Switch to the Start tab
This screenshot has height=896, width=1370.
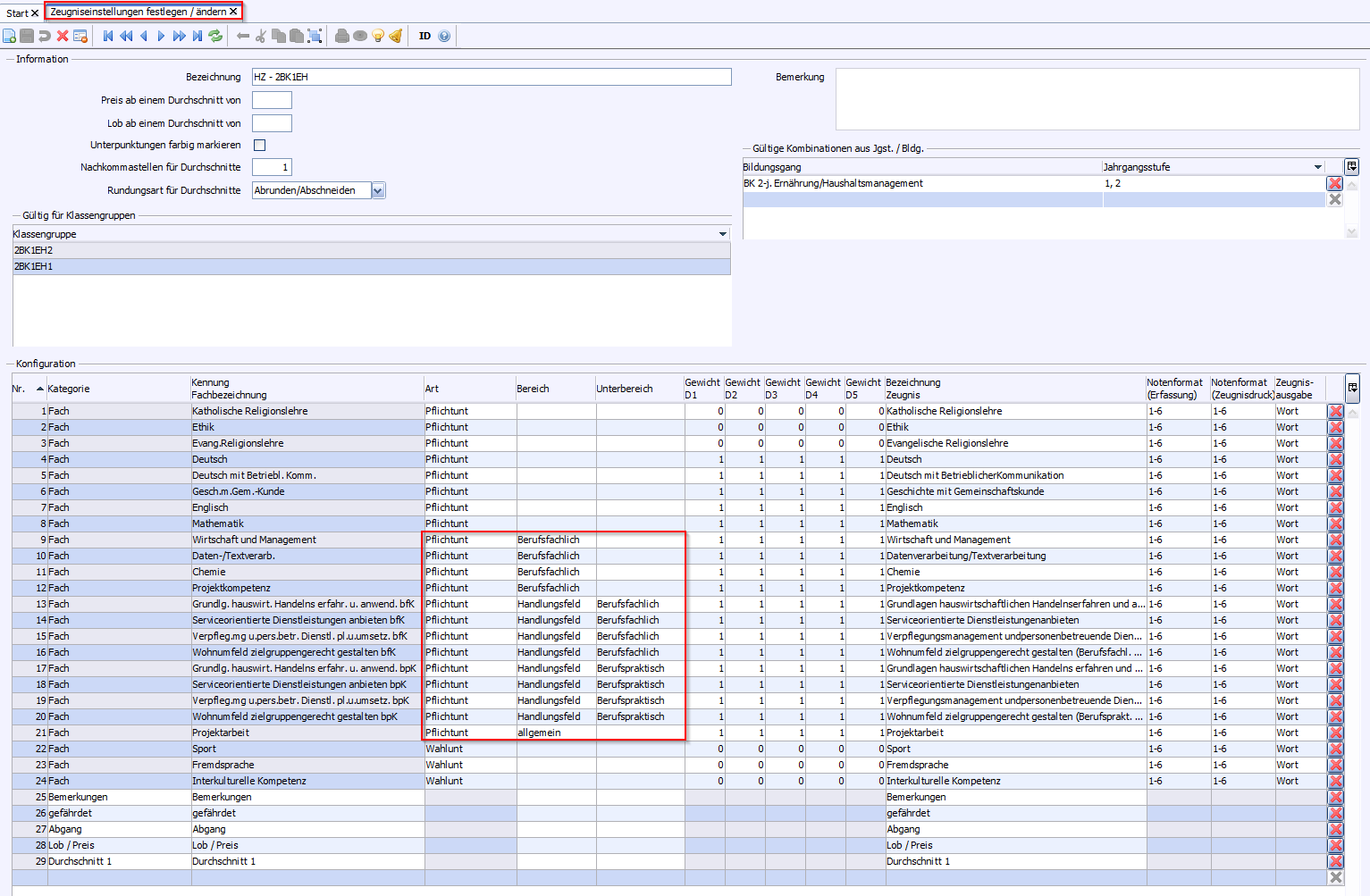tap(17, 13)
